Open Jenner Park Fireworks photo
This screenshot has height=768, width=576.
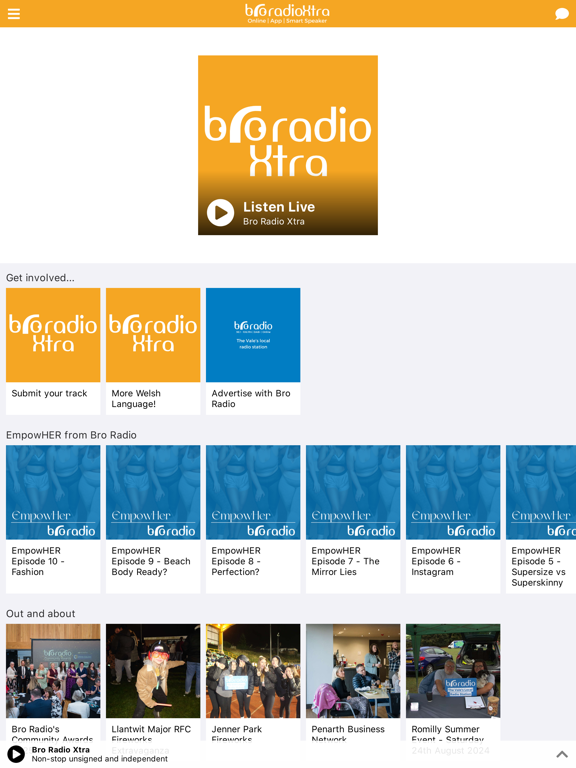[x=253, y=671]
